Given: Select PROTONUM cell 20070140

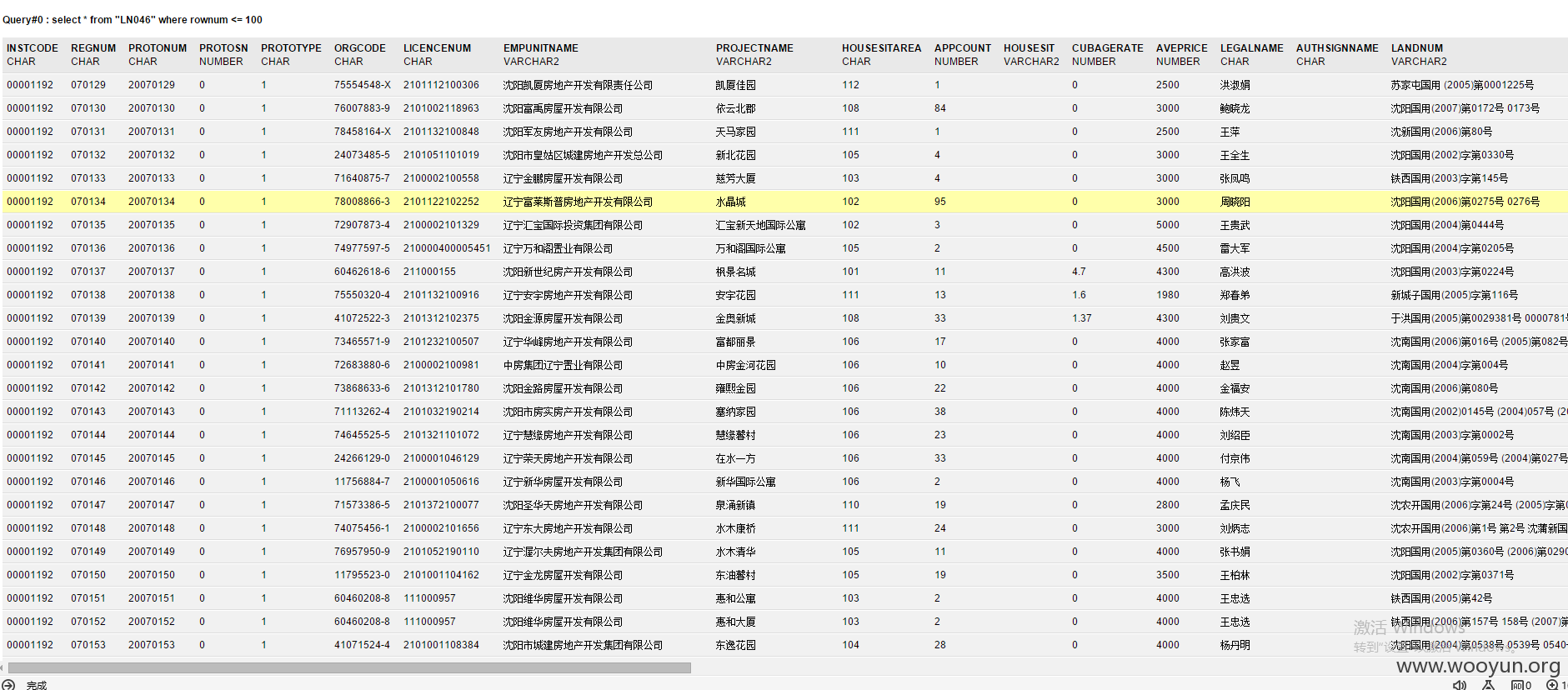Looking at the screenshot, I should coord(152,342).
